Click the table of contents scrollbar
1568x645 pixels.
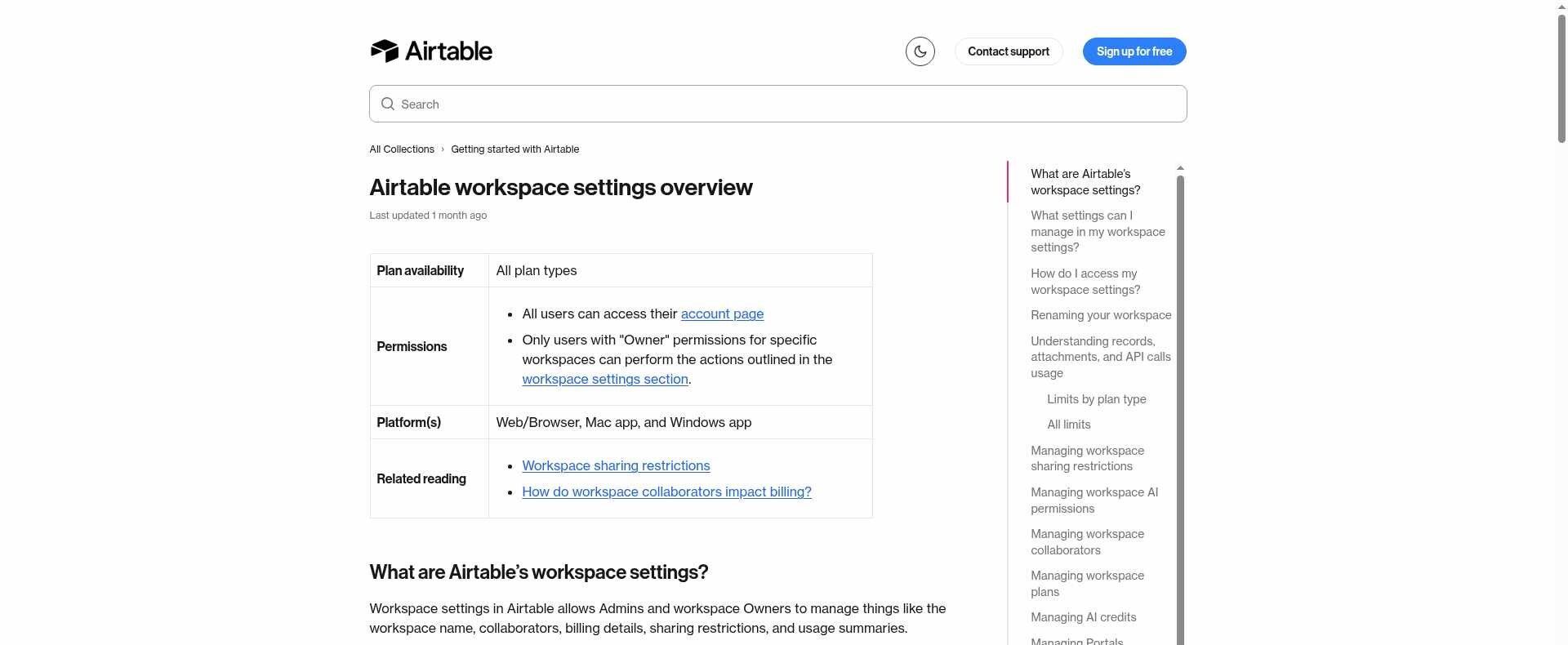pyautogui.click(x=1180, y=408)
